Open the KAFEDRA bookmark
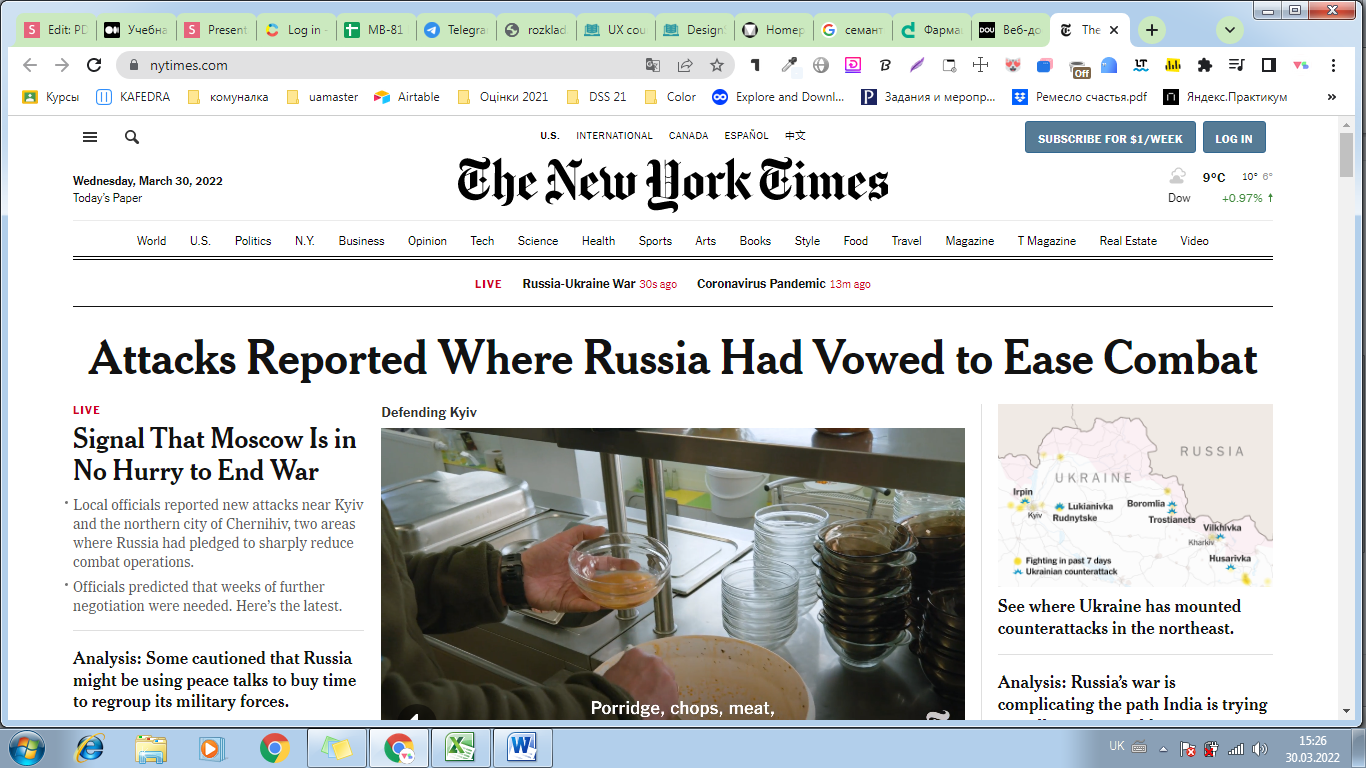 (x=133, y=97)
